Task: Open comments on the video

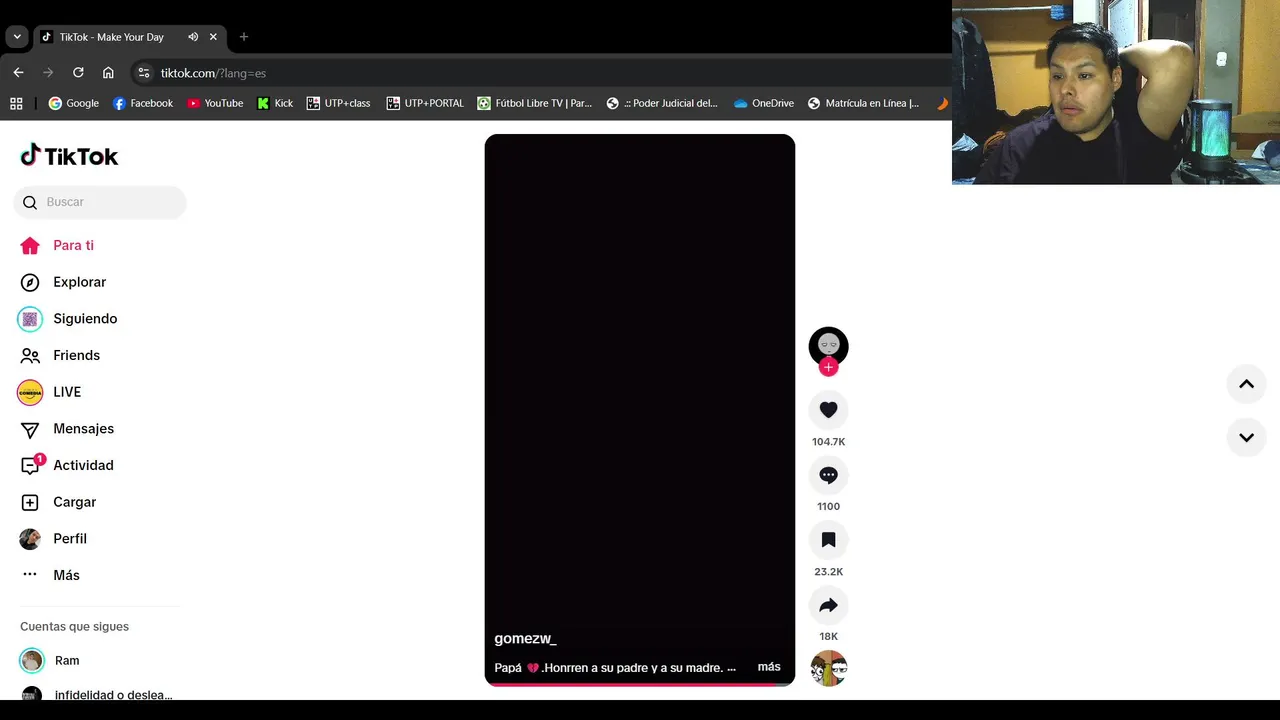Action: 828,475
